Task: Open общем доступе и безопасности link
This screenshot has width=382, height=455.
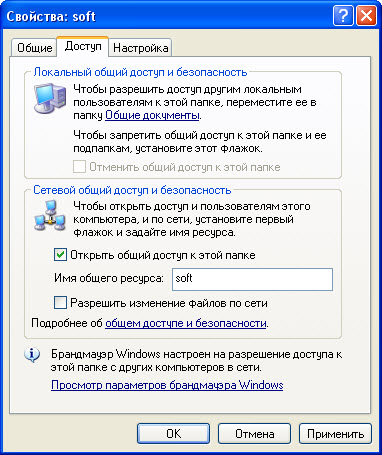Action: 186,323
